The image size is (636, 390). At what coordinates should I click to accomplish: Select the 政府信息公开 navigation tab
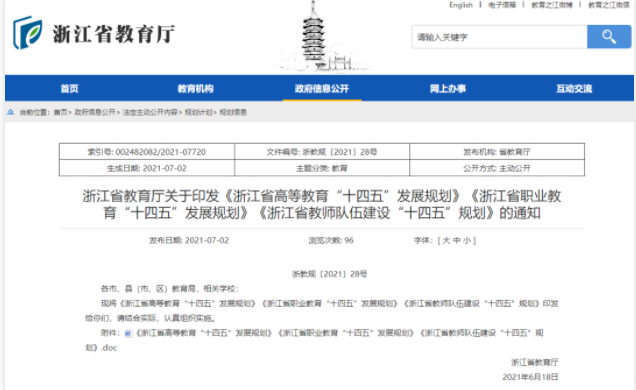[322, 88]
